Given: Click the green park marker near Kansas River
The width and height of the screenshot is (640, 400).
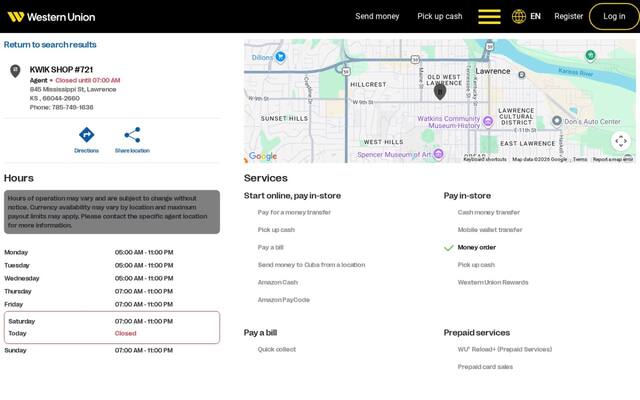Looking at the screenshot, I should [590, 55].
